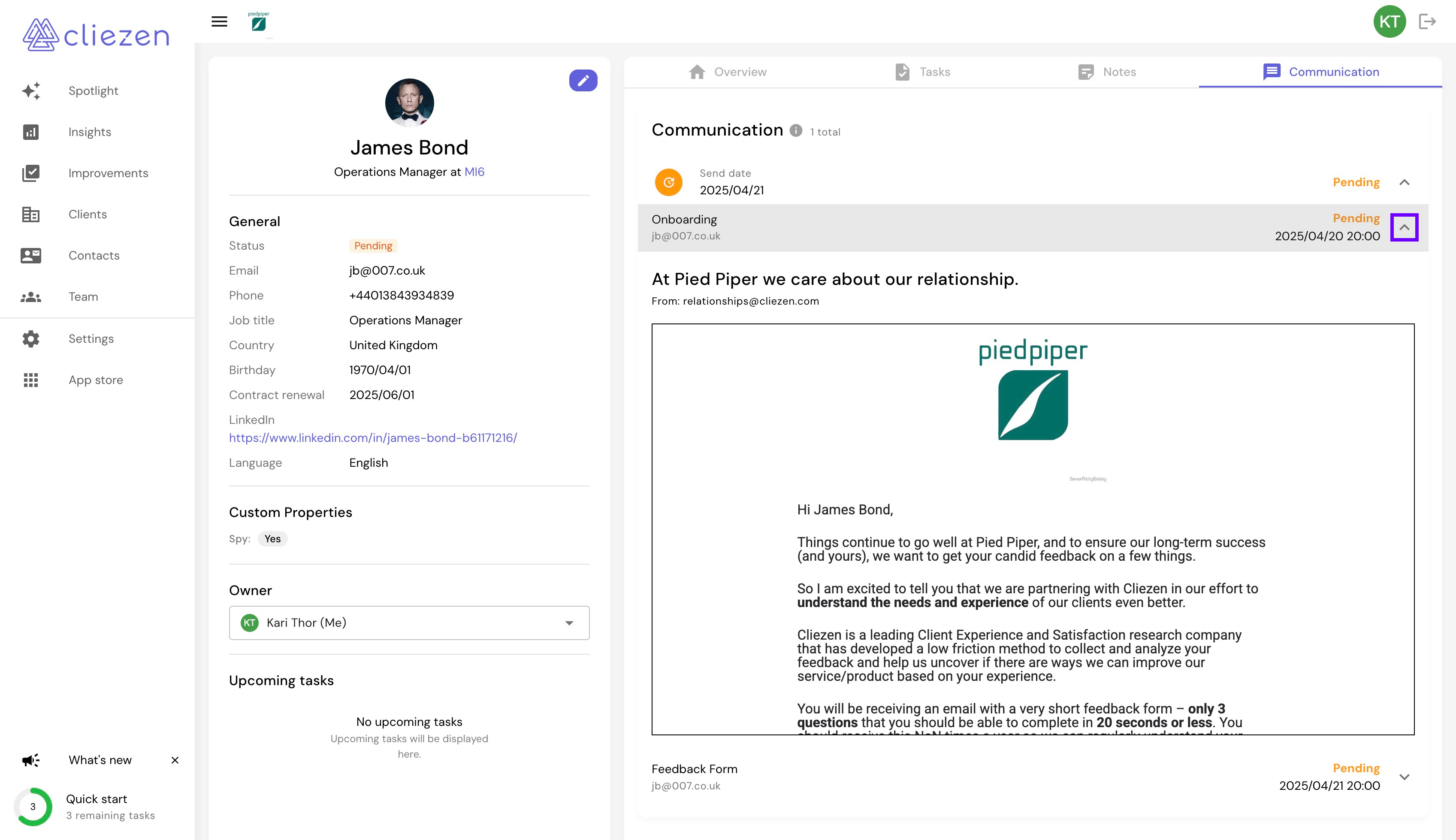Click the App store grid icon
The height and width of the screenshot is (840, 1456).
[31, 380]
